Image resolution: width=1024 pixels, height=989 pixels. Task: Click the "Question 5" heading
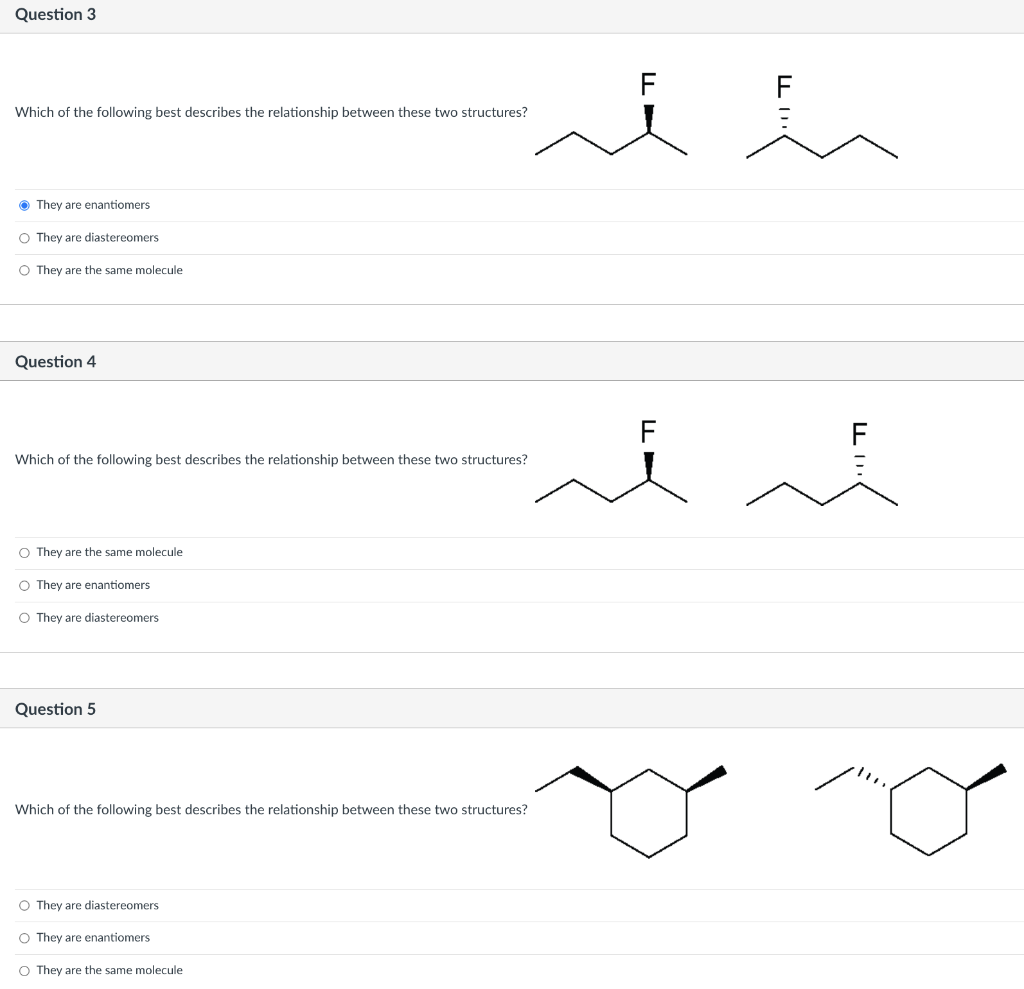56,709
